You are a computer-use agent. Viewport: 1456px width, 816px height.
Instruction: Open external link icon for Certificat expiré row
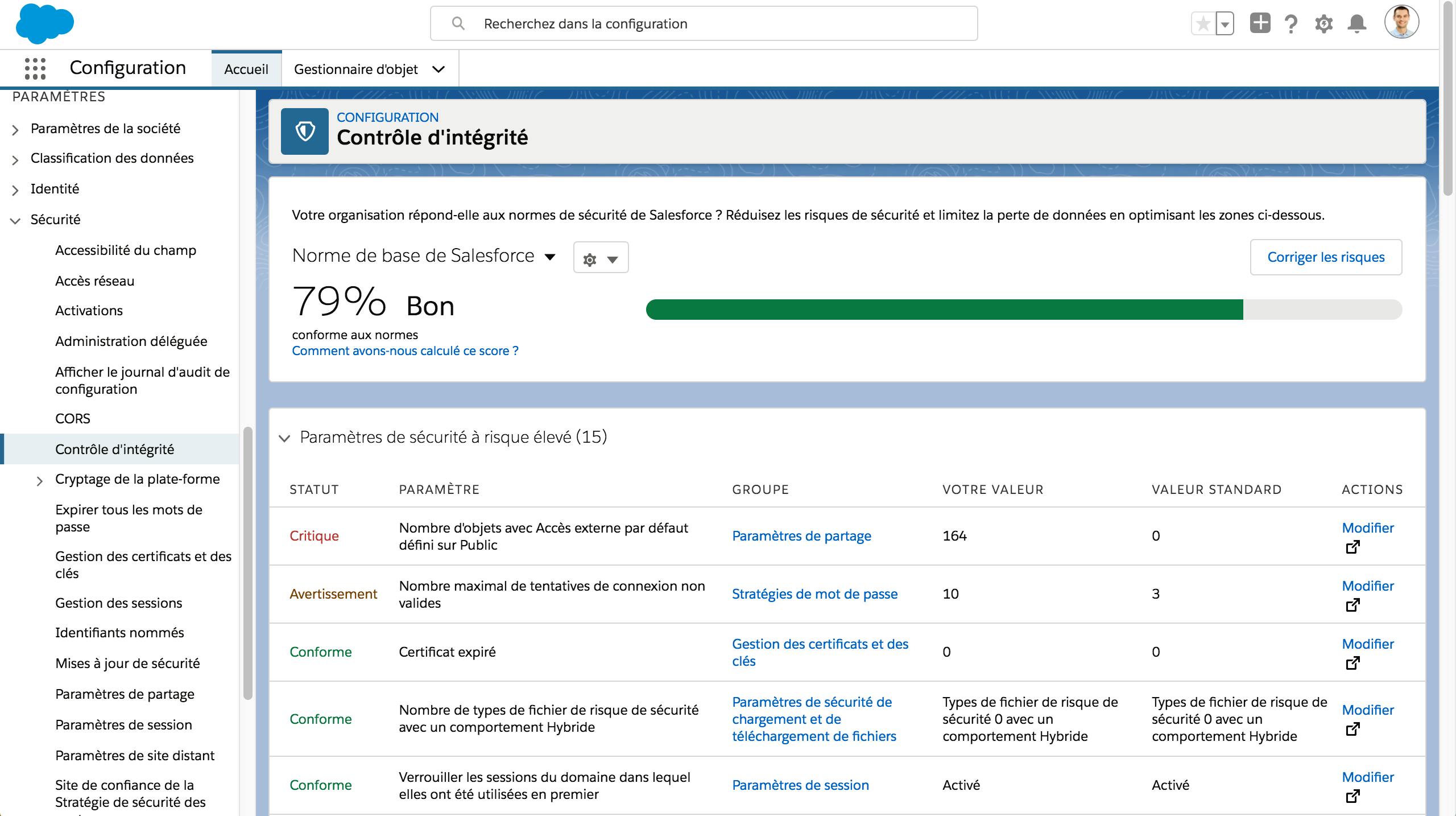pyautogui.click(x=1352, y=663)
